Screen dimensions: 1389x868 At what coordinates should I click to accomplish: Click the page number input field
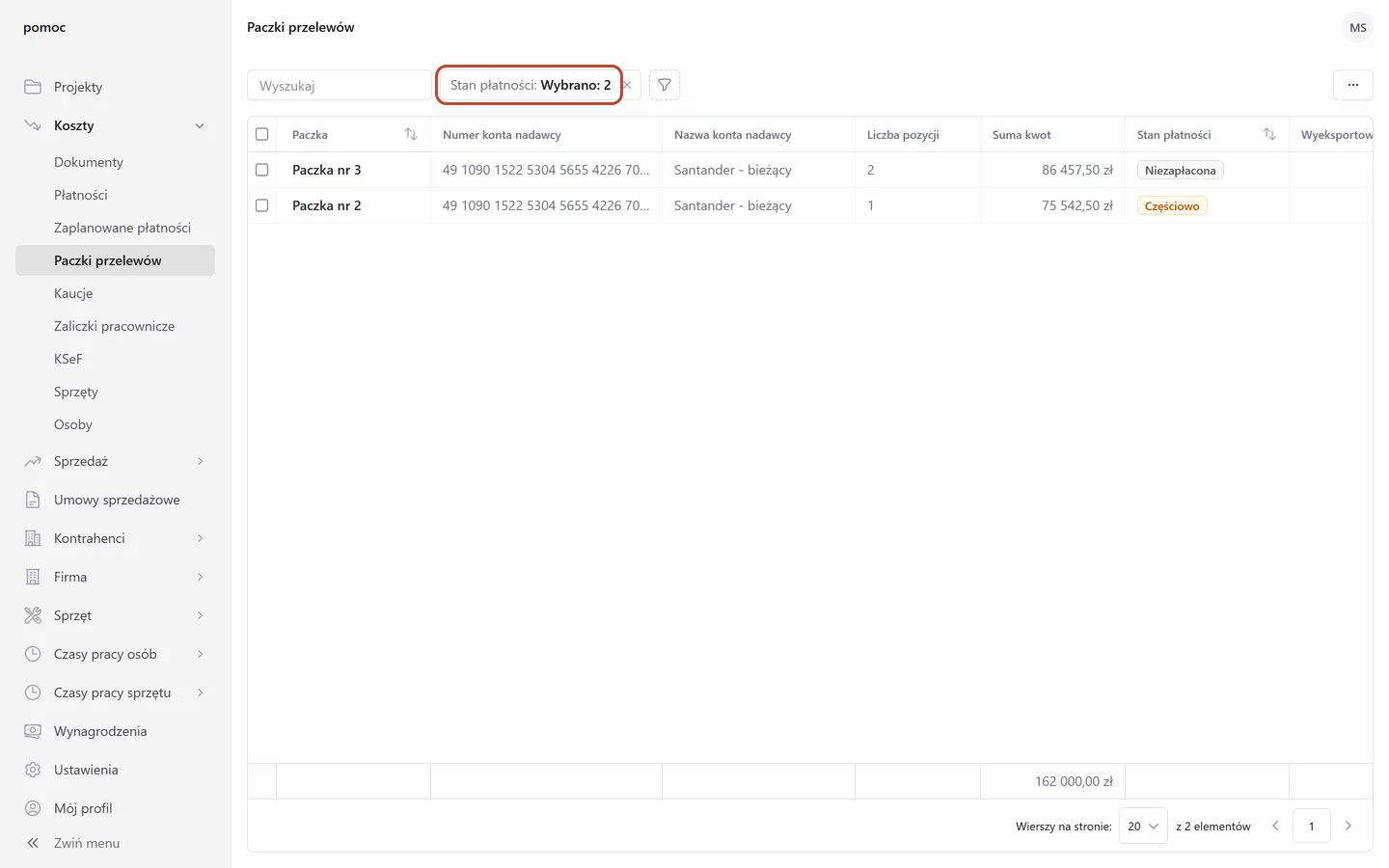click(x=1312, y=827)
